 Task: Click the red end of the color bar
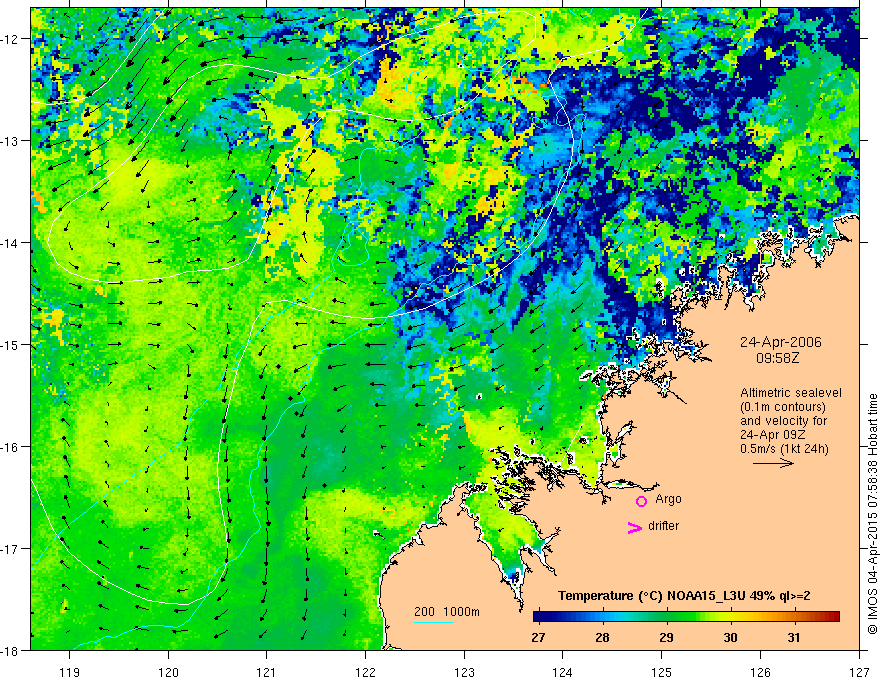point(834,617)
